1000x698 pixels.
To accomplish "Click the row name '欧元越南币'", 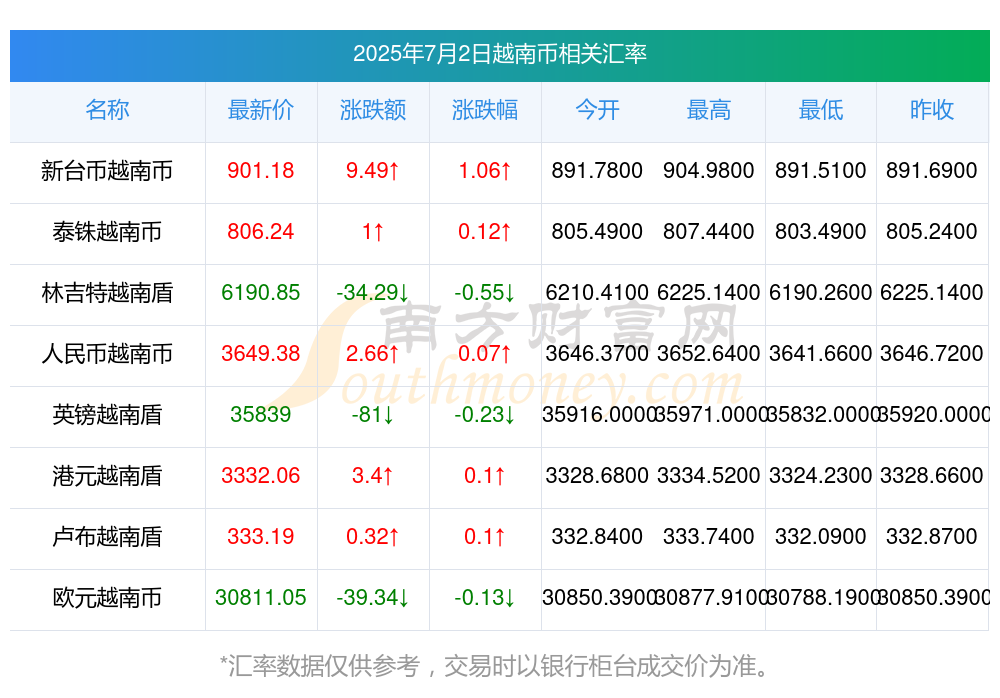I will coord(107,598).
